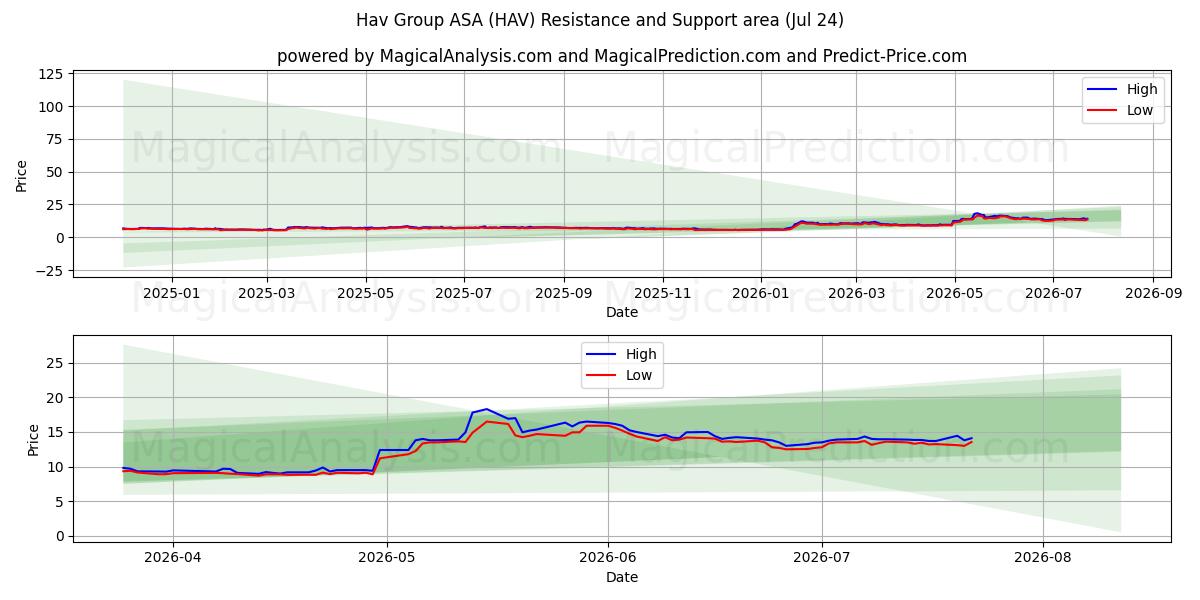Click the top chart '2026-07' axis label
Viewport: 1200px width, 600px height.
pos(1052,293)
